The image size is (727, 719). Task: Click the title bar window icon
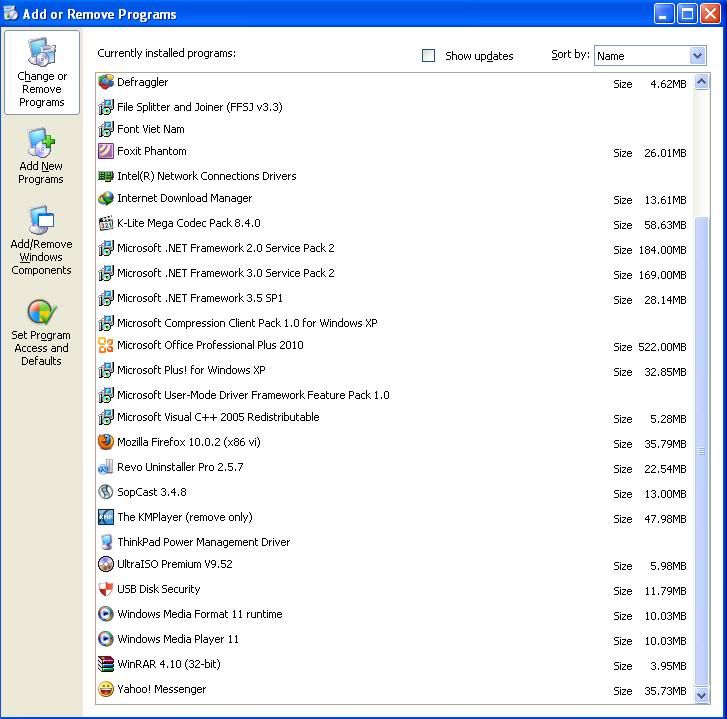(x=10, y=13)
